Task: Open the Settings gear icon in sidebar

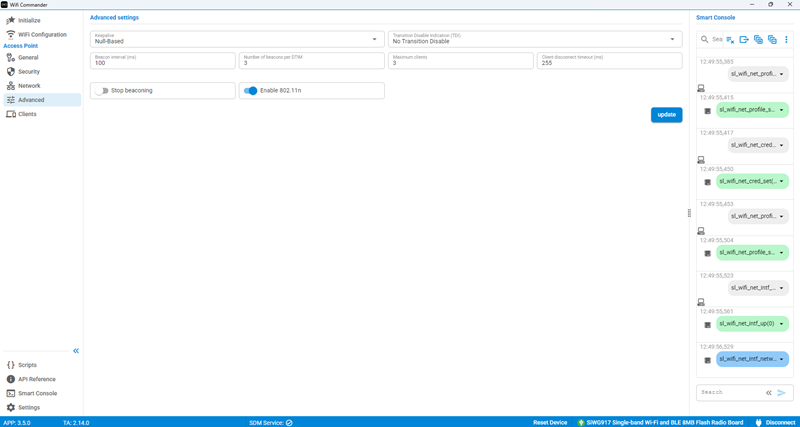Action: click(10, 408)
